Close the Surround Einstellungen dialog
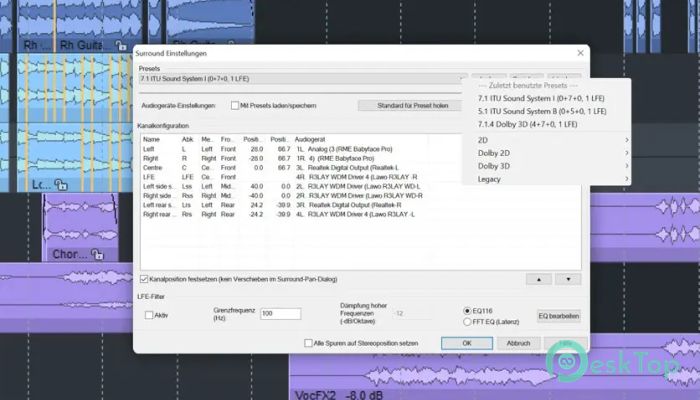The image size is (700, 400). coord(581,51)
